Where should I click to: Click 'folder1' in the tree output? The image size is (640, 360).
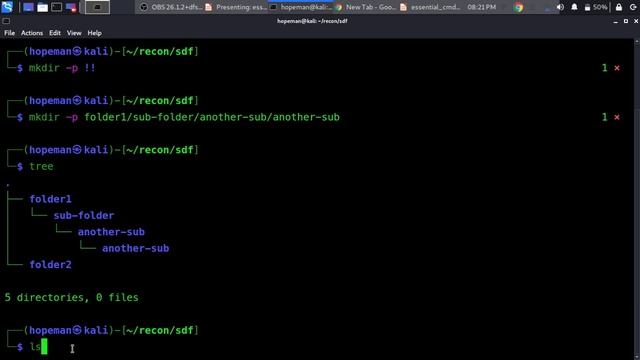(x=51, y=199)
